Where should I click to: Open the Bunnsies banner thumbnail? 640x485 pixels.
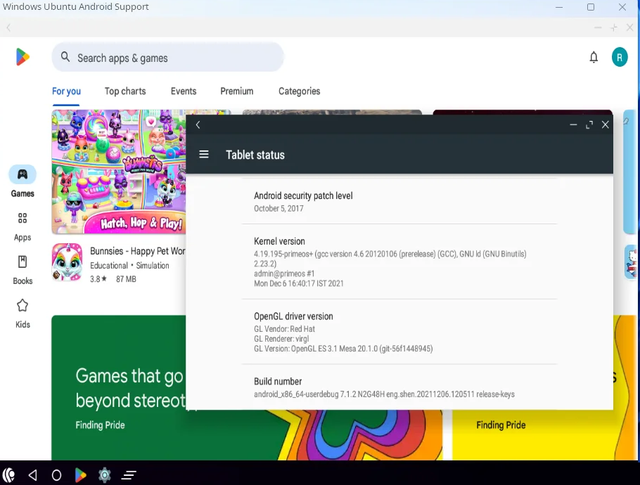pyautogui.click(x=119, y=172)
